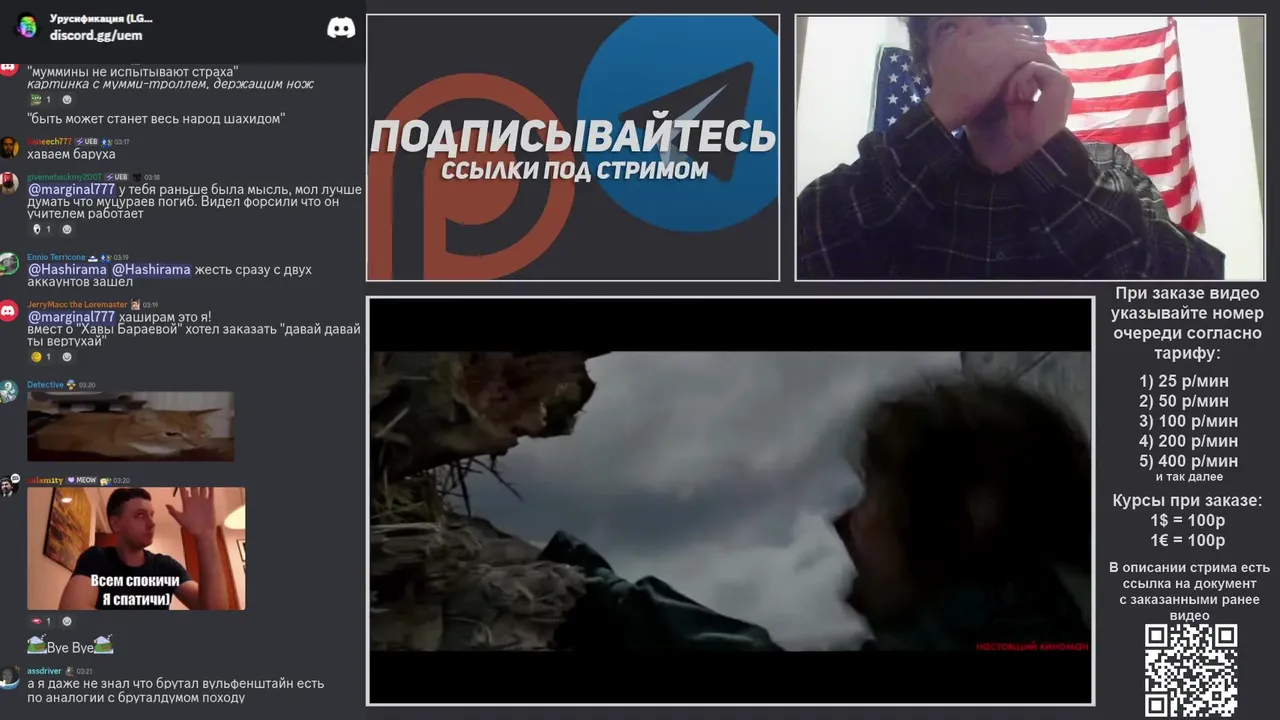Click the UEB tag next to givemebackmy2007

pos(118,177)
